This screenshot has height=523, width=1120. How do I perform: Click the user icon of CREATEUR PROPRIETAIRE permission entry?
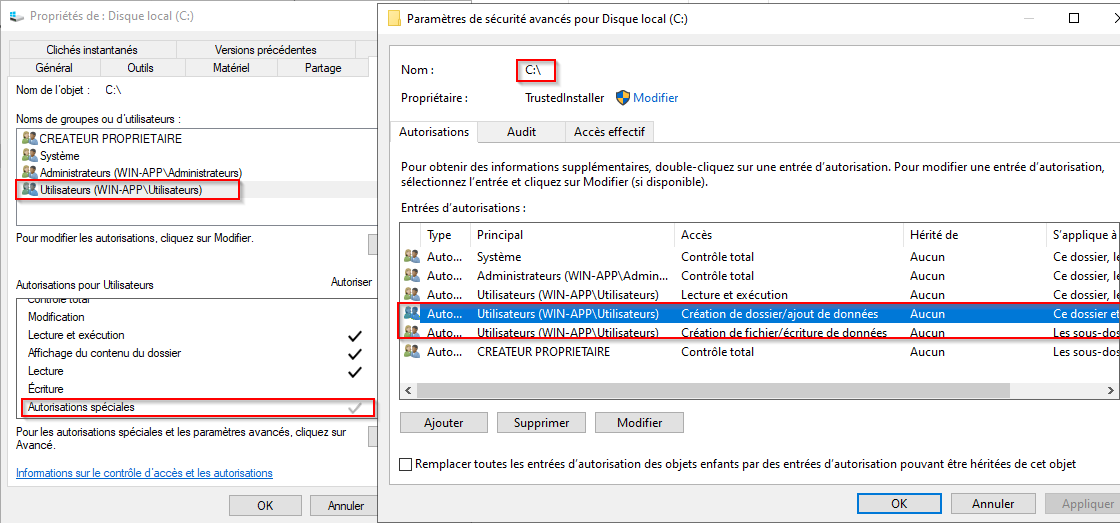click(x=411, y=351)
